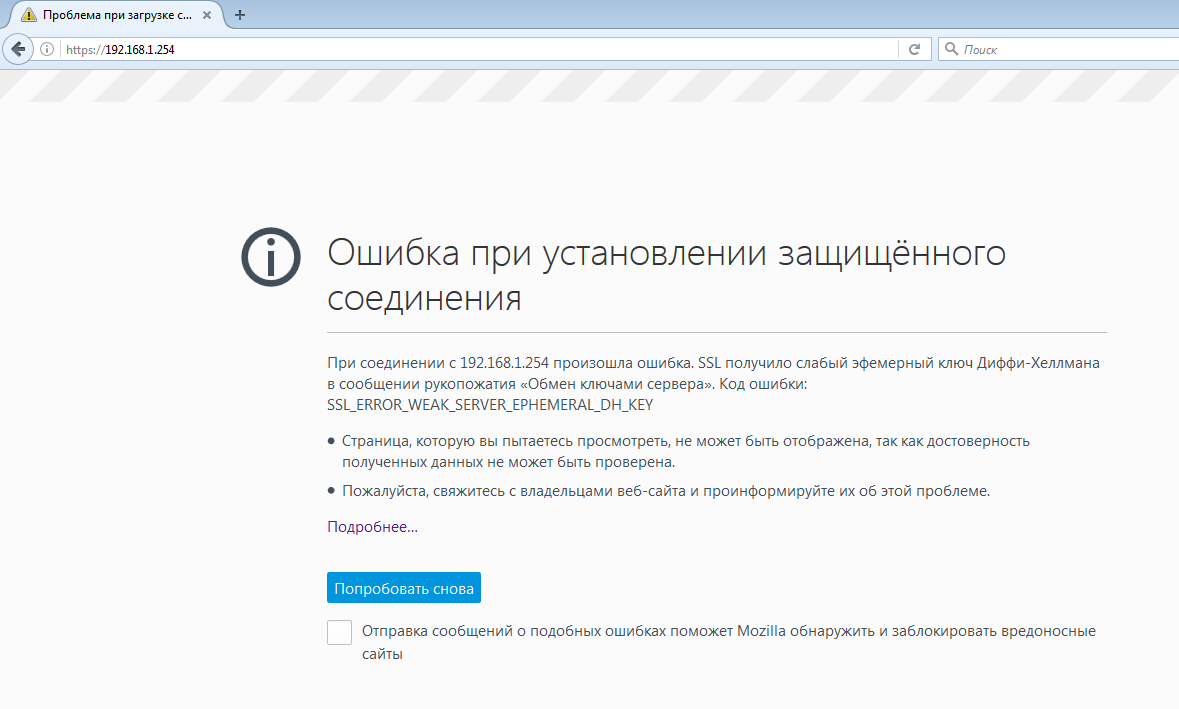Click the magnifier icon in search box
Image resolution: width=1179 pixels, height=709 pixels.
coord(951,49)
